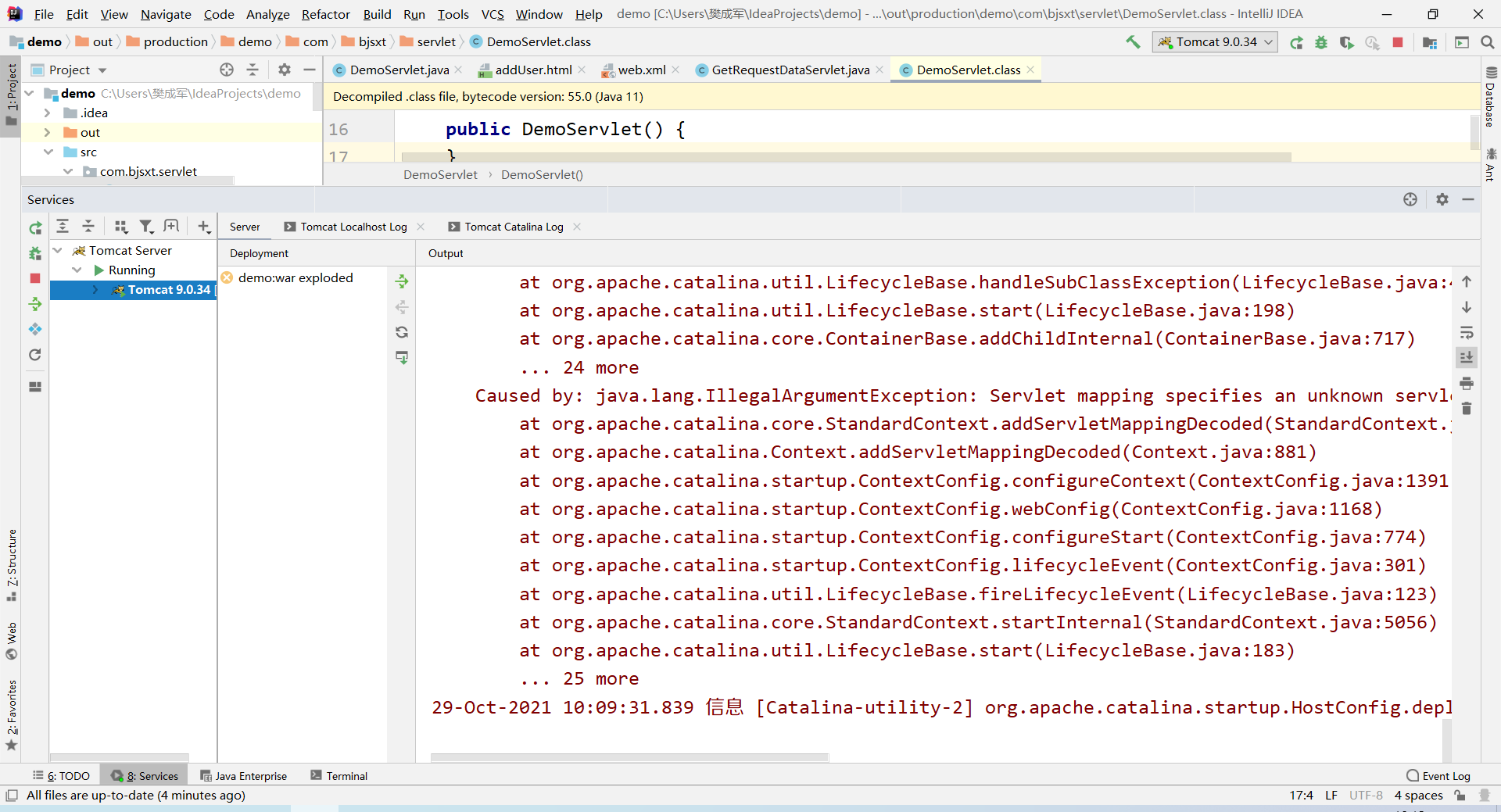Toggle Ant tool window on right edge

click(1490, 164)
